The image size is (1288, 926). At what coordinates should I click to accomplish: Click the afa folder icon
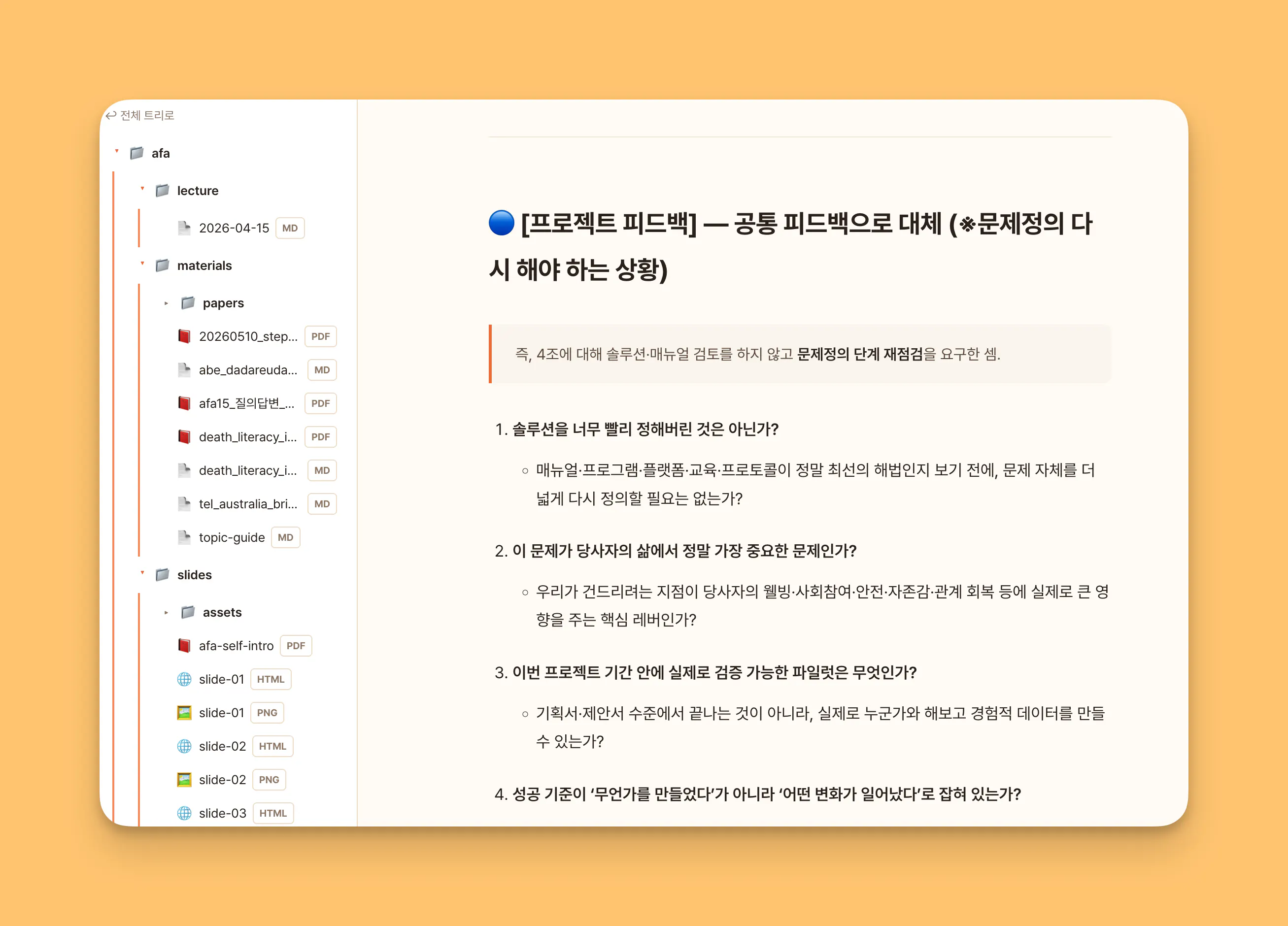137,153
